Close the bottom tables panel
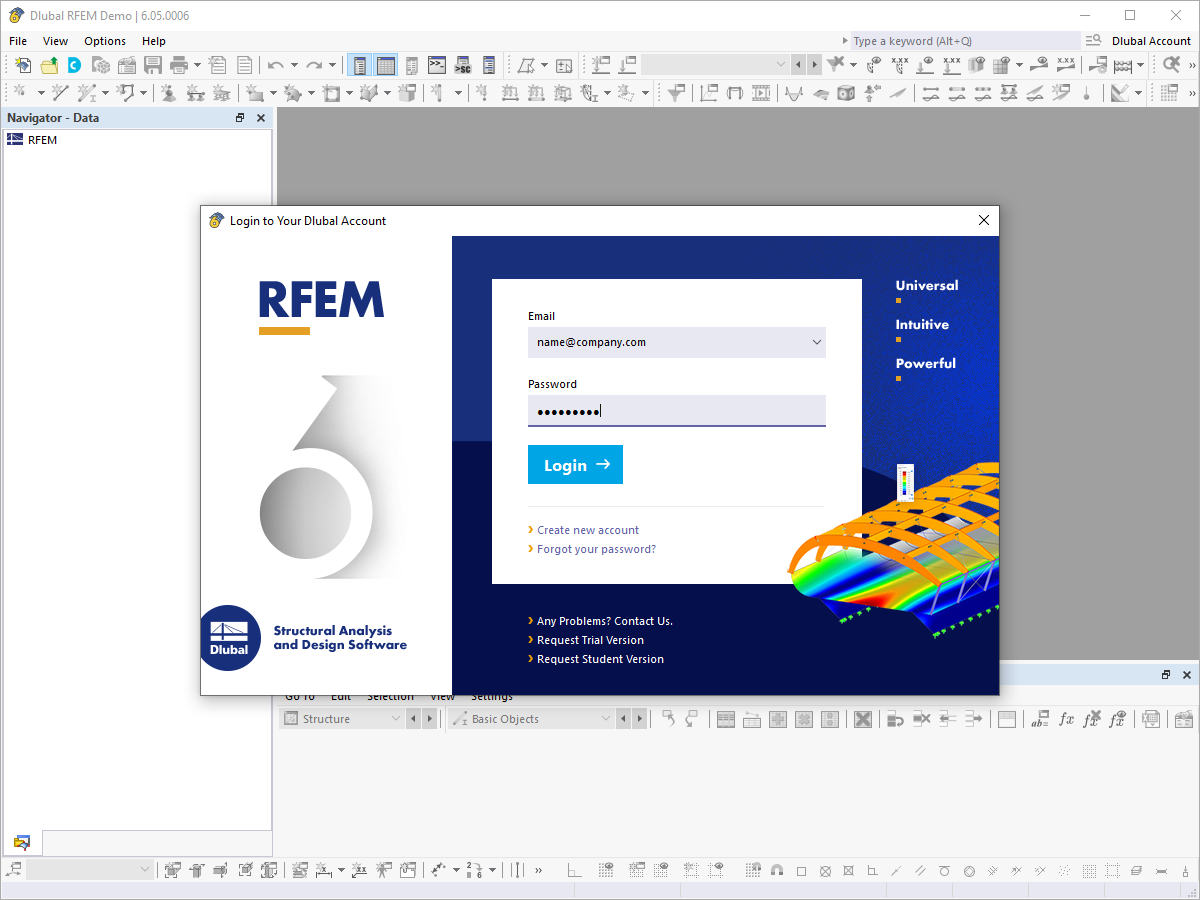The height and width of the screenshot is (900, 1200). [x=1187, y=675]
